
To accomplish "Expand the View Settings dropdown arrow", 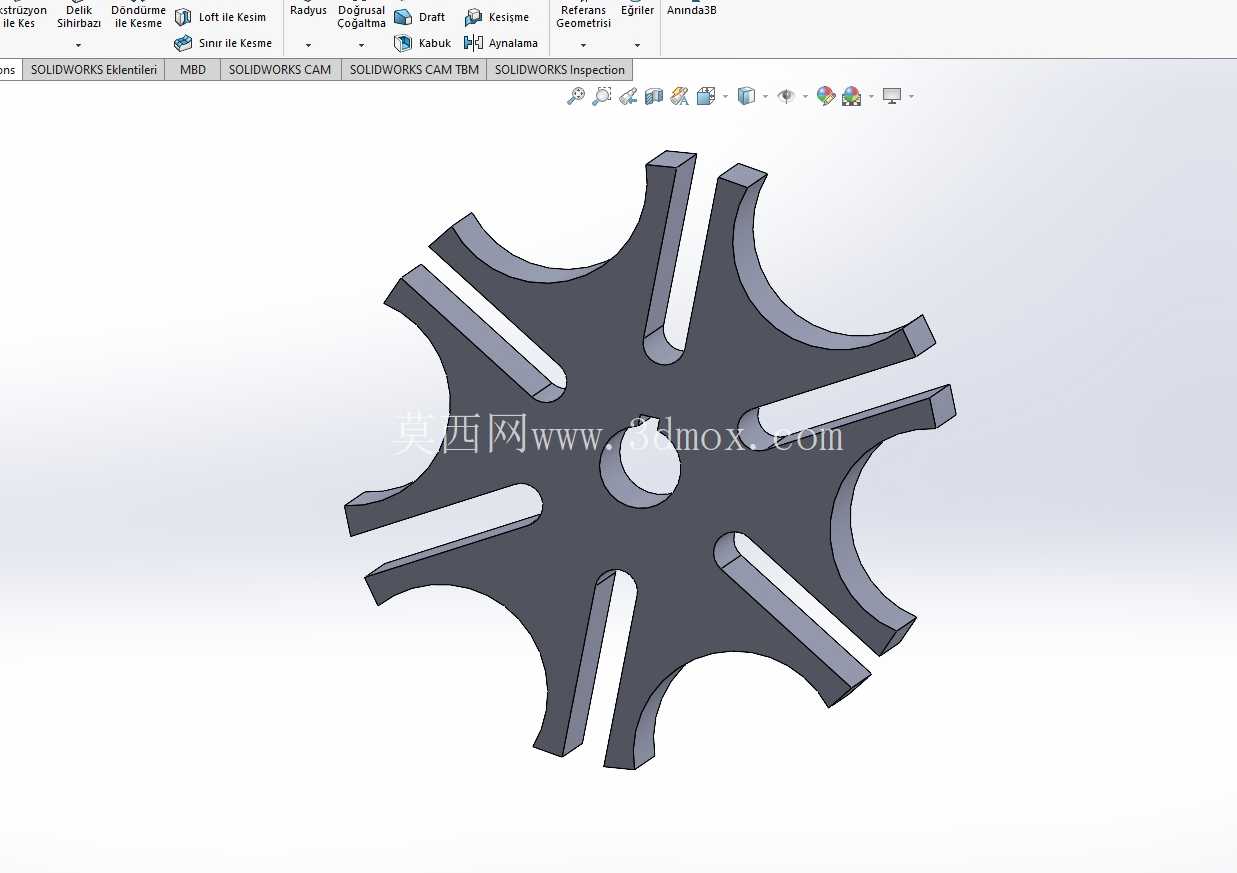I will [x=911, y=97].
